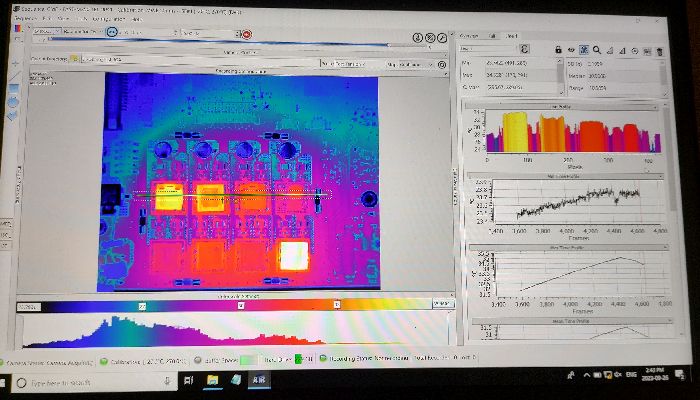The height and width of the screenshot is (400, 700).
Task: Click the middle marker on the color scale bar
Action: tap(241, 305)
